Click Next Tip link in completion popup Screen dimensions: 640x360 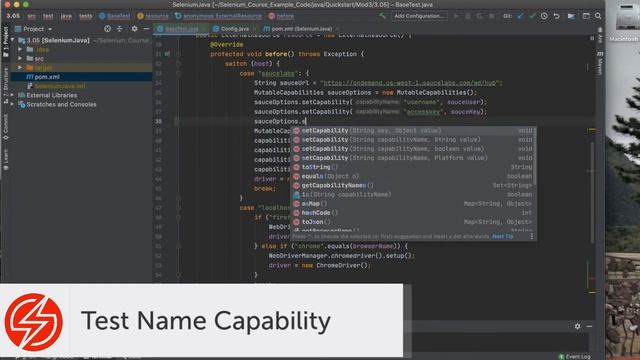[502, 236]
